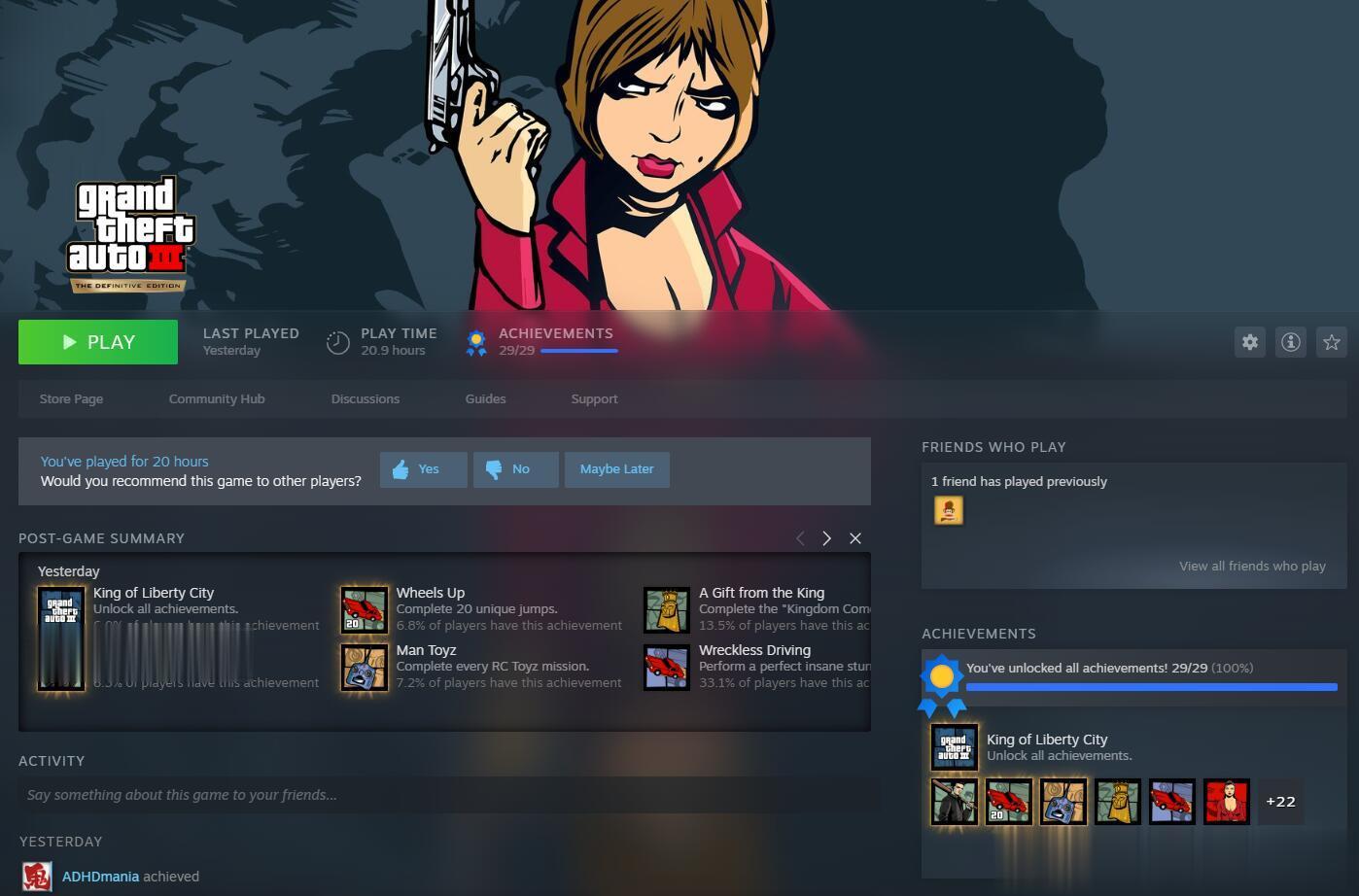Screen dimensions: 1359x896
Task: Select woman in red achievement thumbnail
Action: pyautogui.click(x=1227, y=802)
